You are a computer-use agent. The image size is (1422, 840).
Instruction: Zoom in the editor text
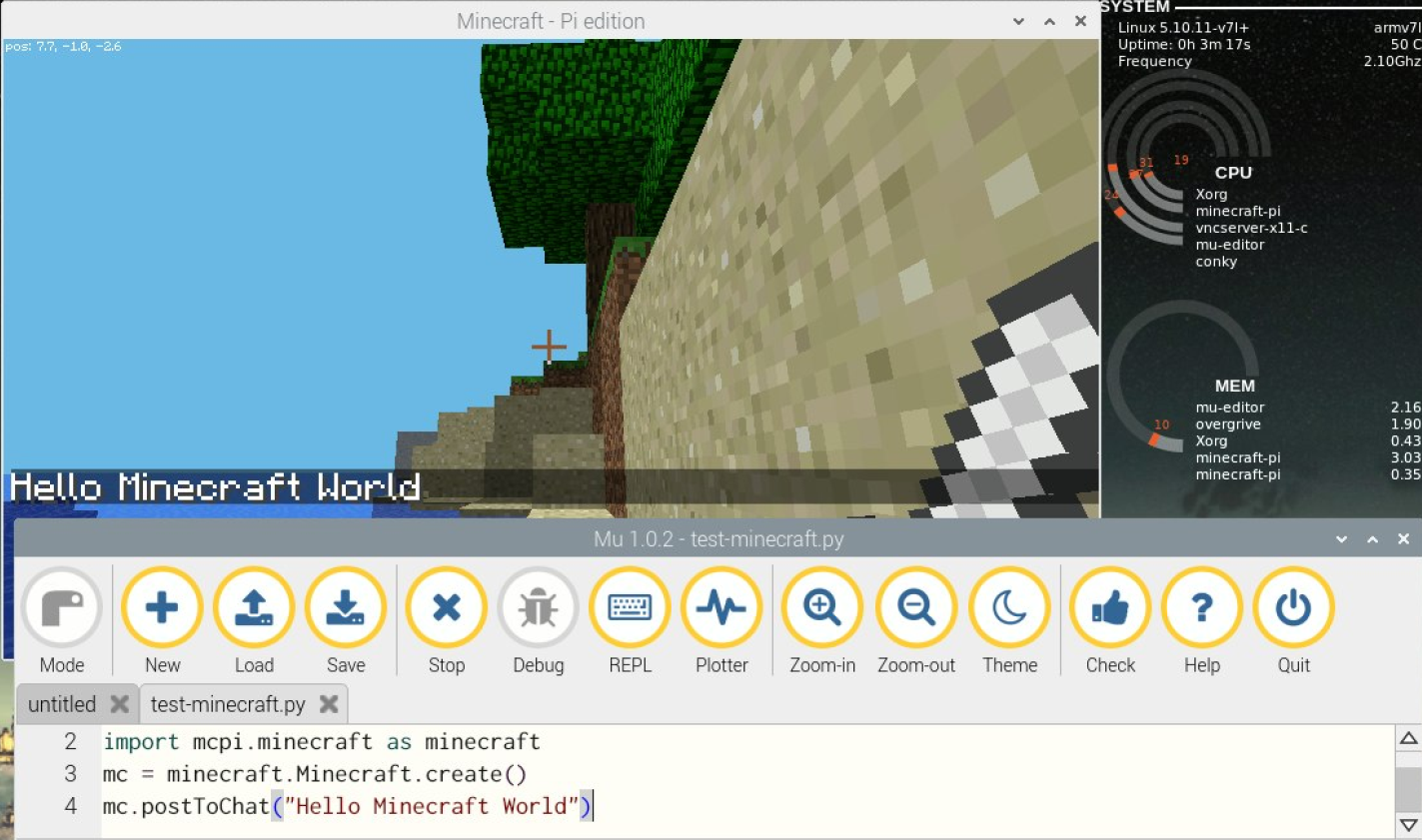coord(822,621)
